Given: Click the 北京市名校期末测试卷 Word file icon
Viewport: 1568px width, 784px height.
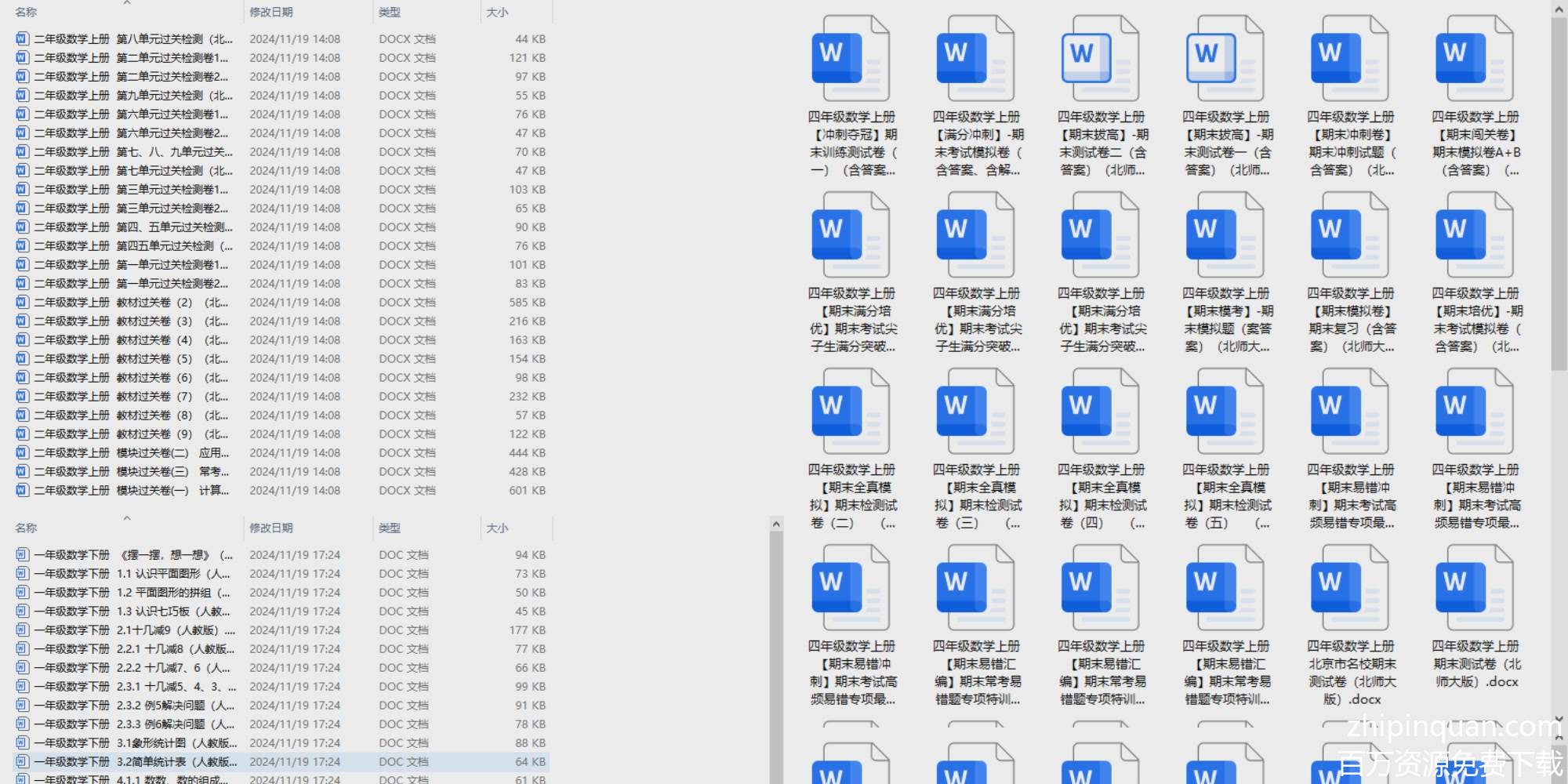Looking at the screenshot, I should pyautogui.click(x=1349, y=589).
